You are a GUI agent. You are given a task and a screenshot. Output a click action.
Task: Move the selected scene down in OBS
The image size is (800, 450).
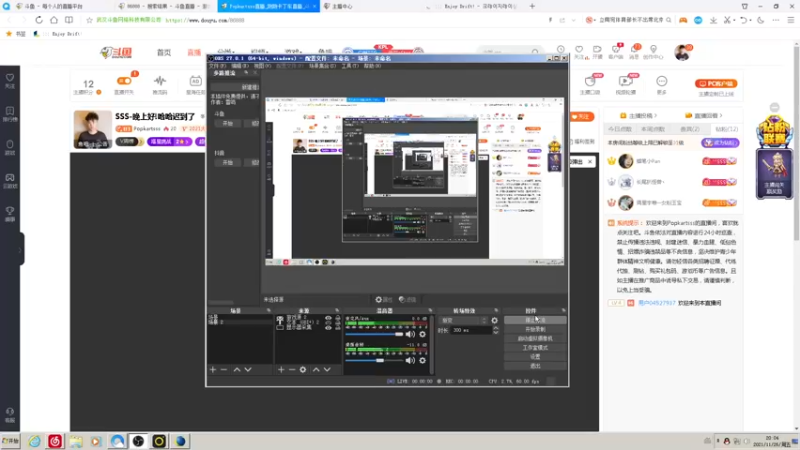(248, 369)
